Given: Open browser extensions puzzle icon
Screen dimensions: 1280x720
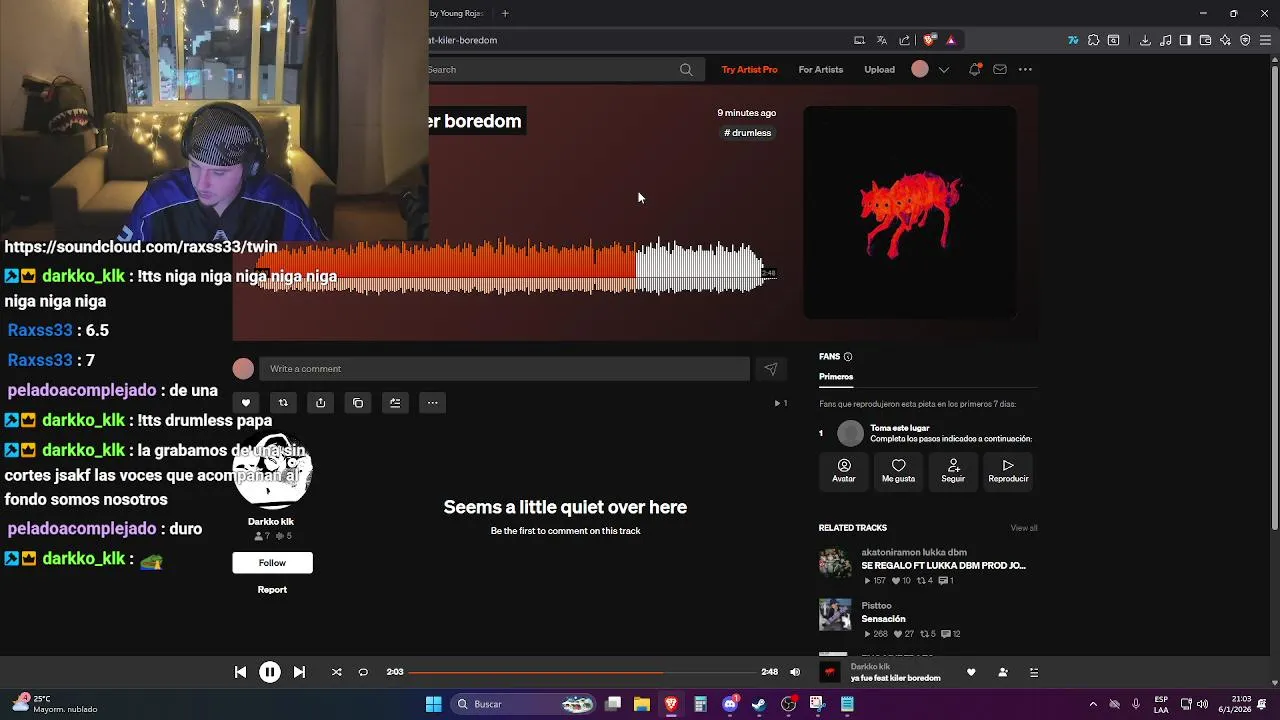Looking at the screenshot, I should point(1093,40).
